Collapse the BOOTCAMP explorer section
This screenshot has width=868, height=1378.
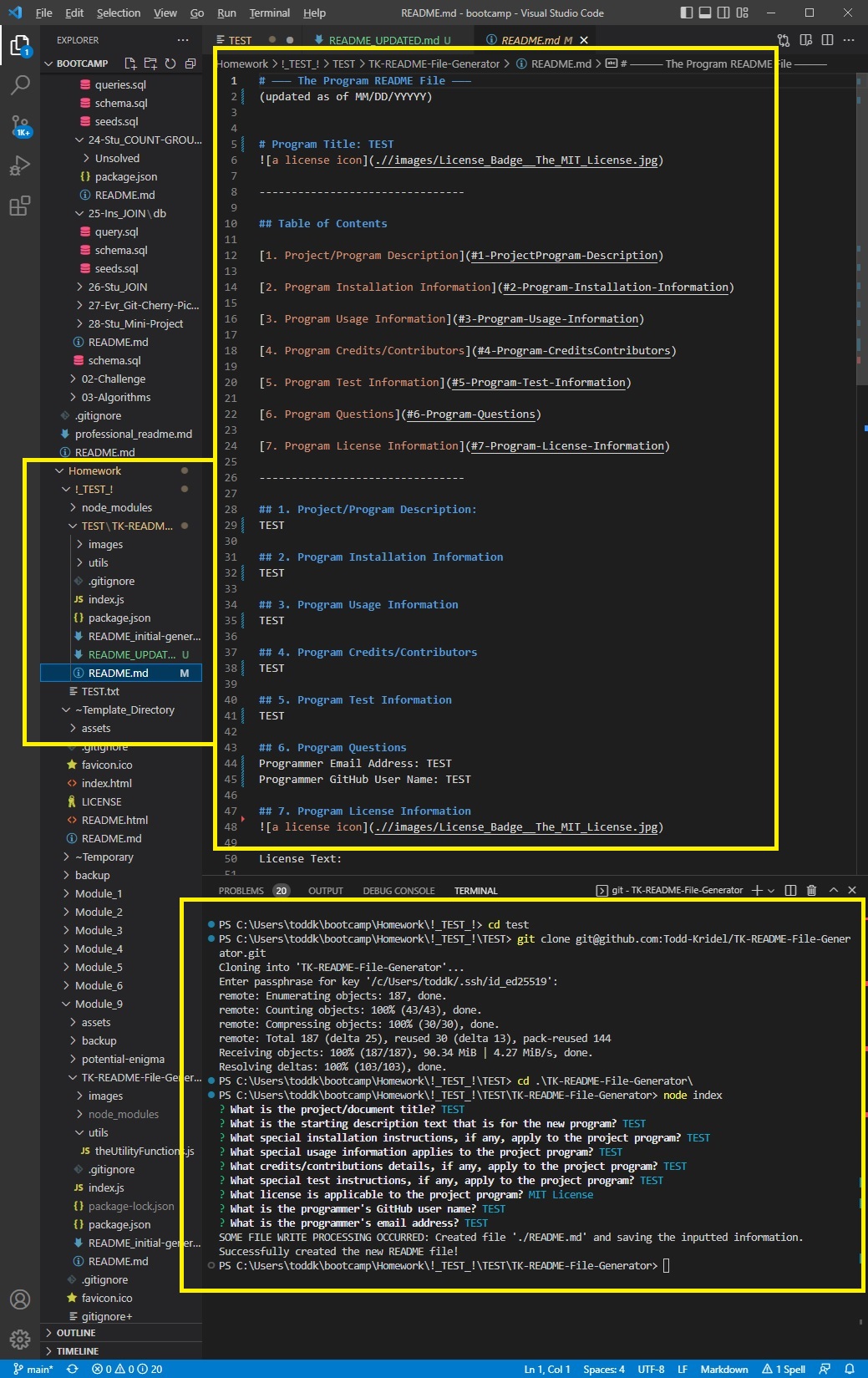point(82,64)
